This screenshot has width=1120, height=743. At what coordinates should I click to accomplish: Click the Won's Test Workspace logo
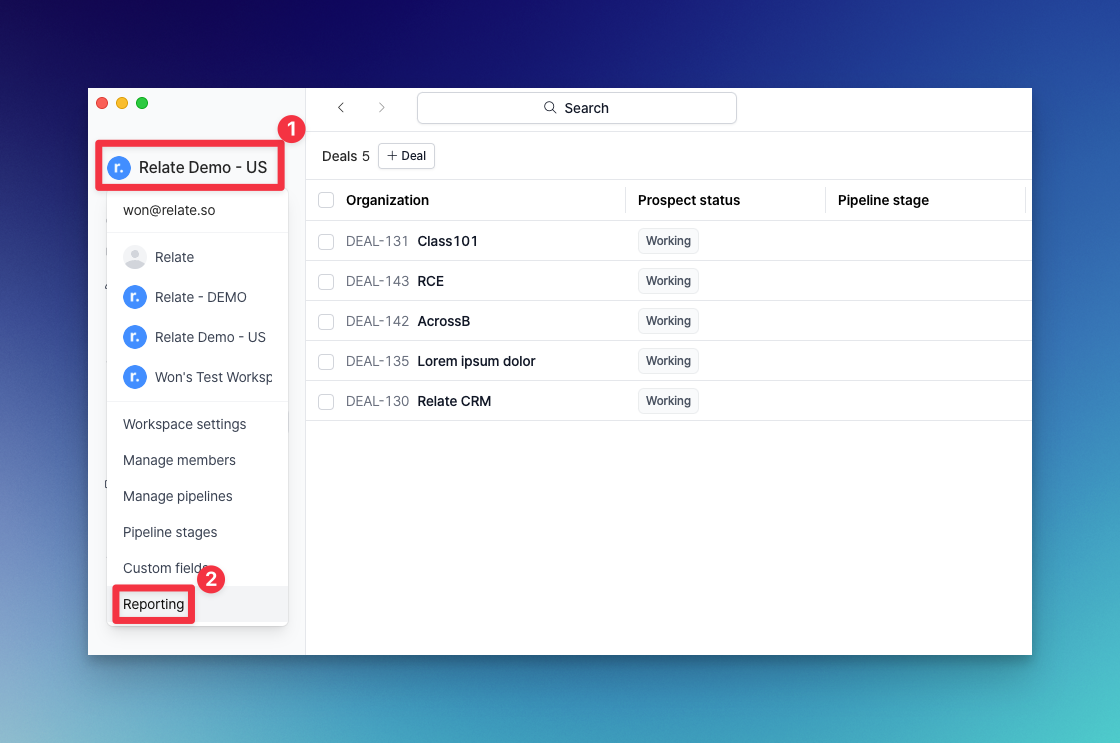coord(134,377)
